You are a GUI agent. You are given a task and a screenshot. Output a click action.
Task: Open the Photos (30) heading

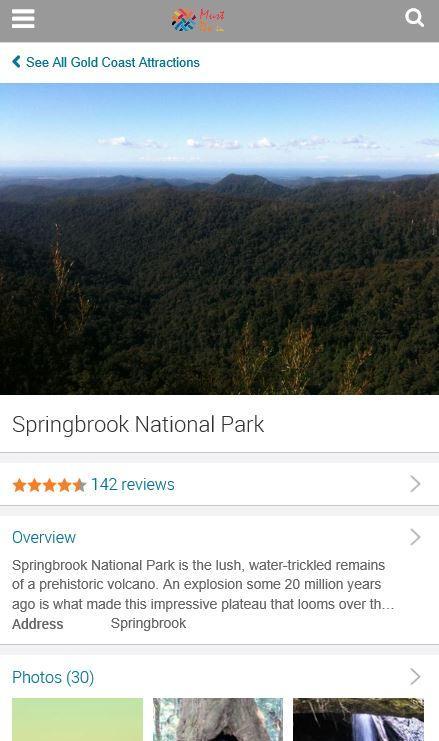[x=53, y=677]
